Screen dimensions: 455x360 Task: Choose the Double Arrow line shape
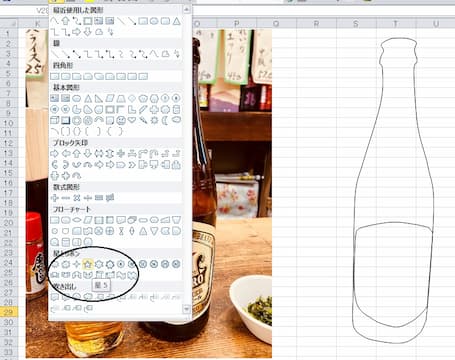click(x=77, y=54)
